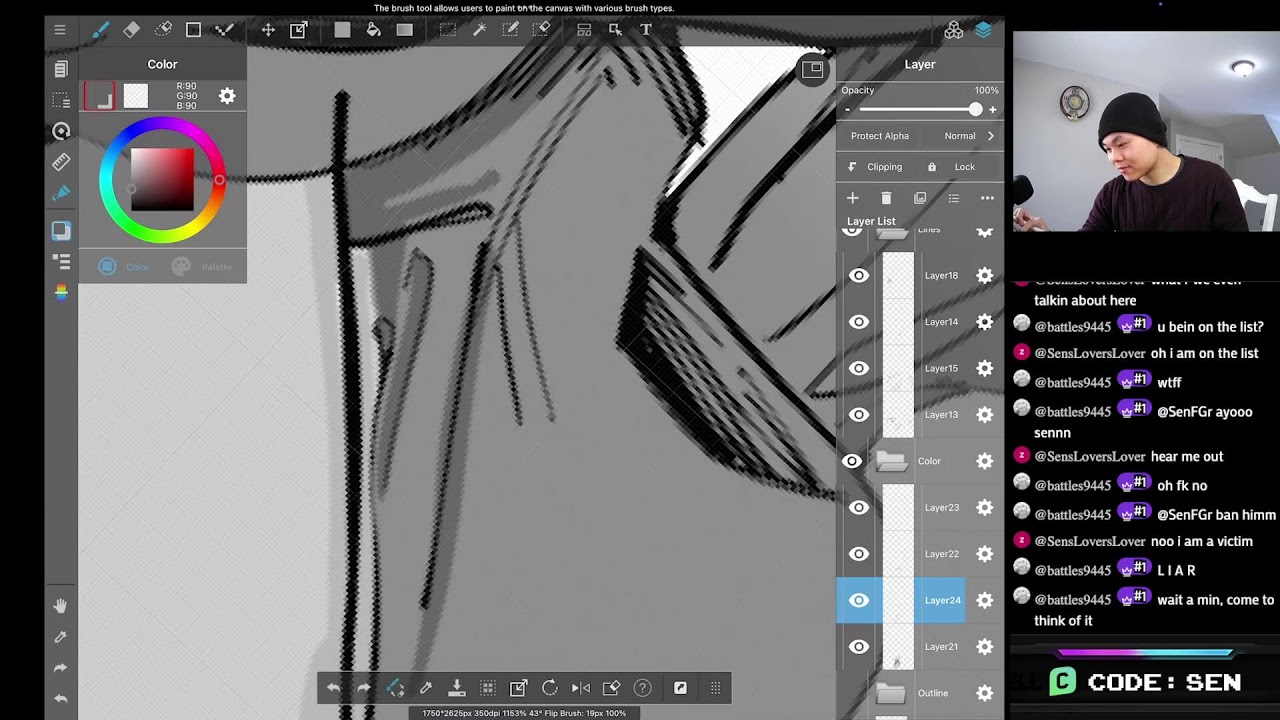
Task: Open the left sidebar selection marquee icon
Action: [x=61, y=101]
